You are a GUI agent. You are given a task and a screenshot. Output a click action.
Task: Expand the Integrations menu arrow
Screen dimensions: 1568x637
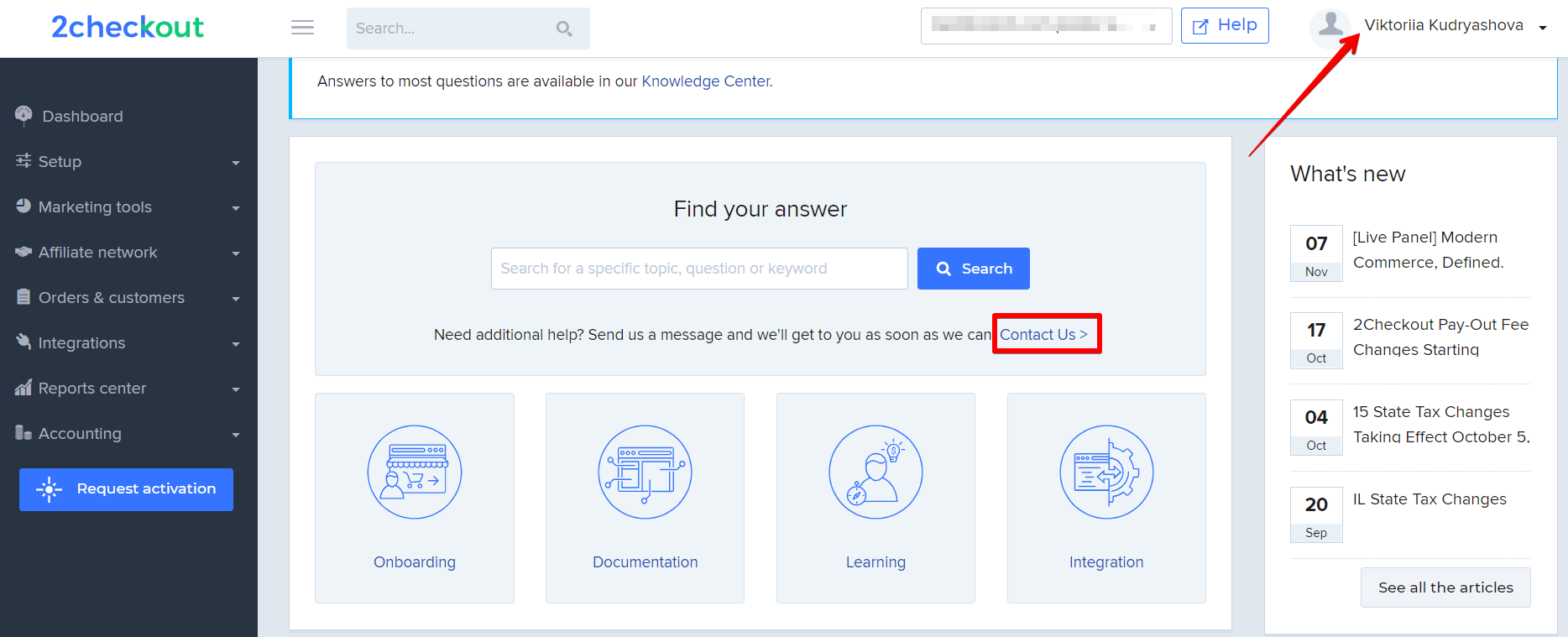click(236, 344)
